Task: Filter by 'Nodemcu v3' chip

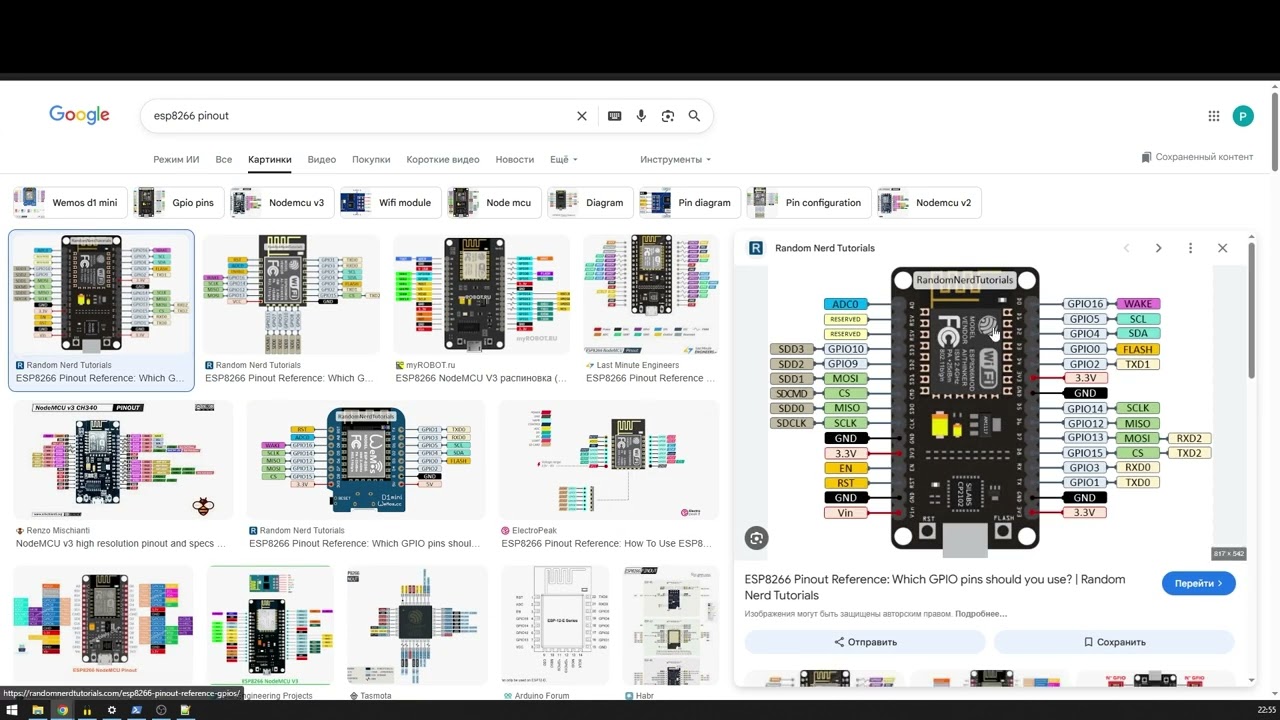Action: click(x=282, y=202)
